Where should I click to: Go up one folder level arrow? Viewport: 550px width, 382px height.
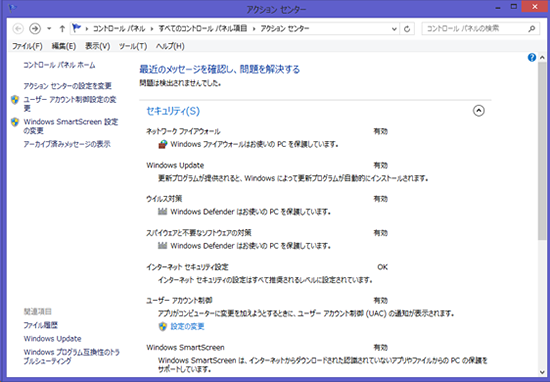(x=62, y=28)
